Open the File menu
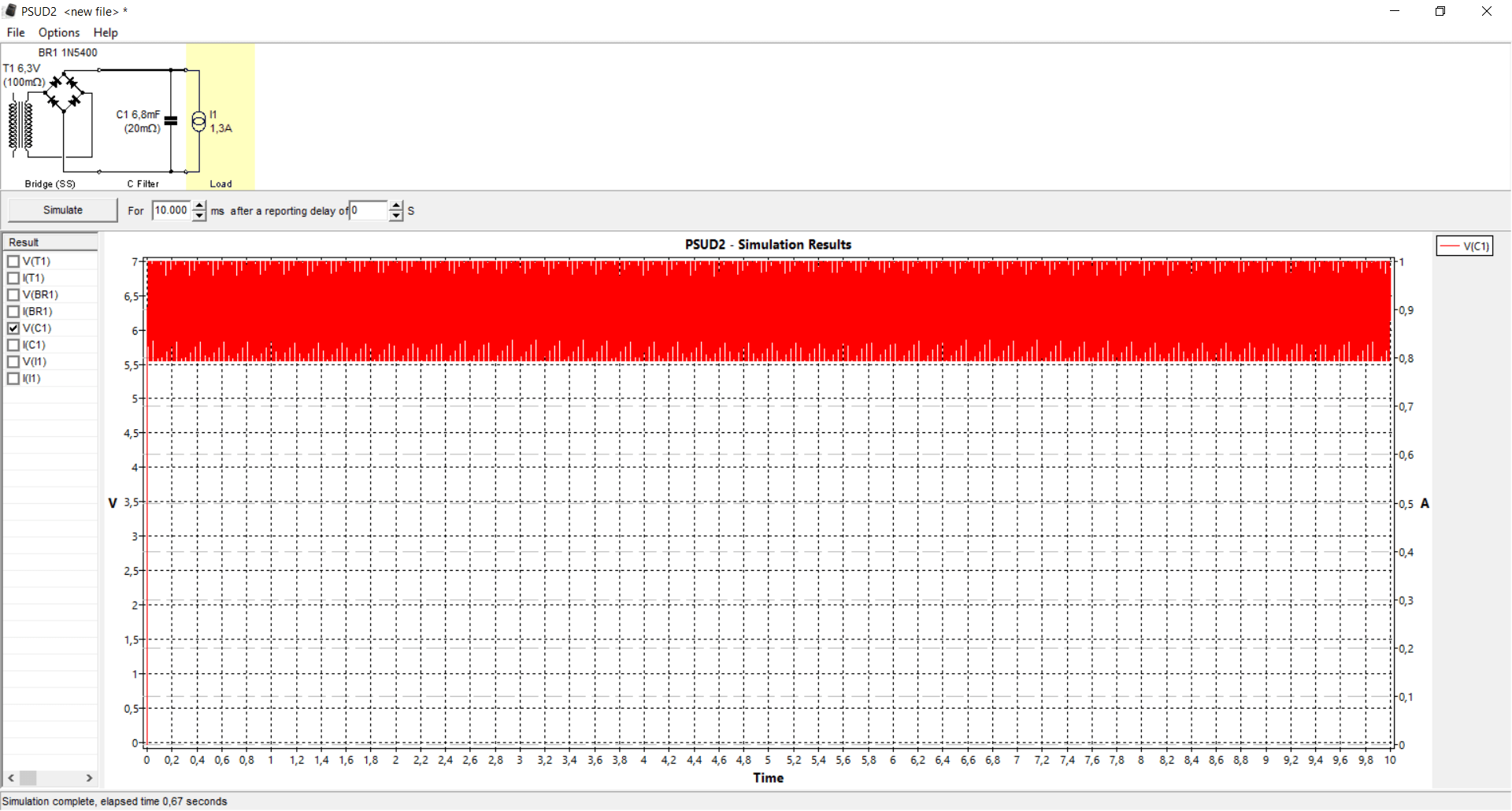The width and height of the screenshot is (1512, 811). coord(16,32)
